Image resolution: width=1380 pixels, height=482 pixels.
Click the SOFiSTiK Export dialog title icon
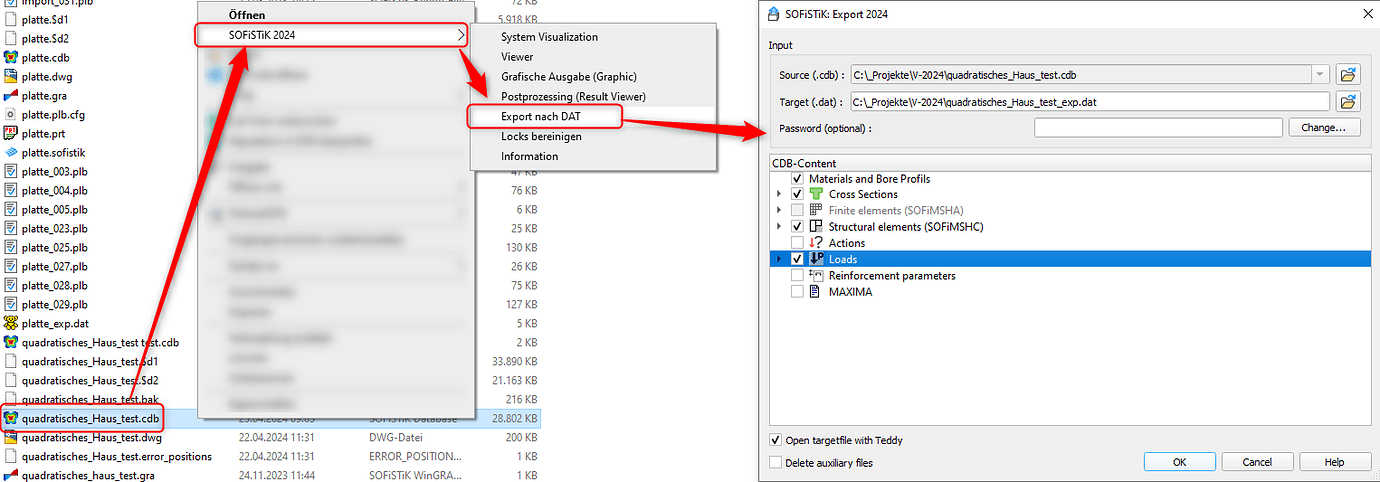775,14
